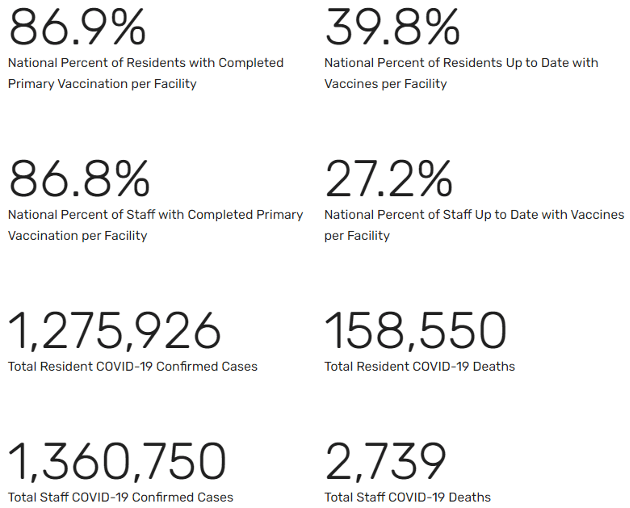Click 'National Percent of Residents with Completed' text
This screenshot has height=508, width=630.
(146, 63)
